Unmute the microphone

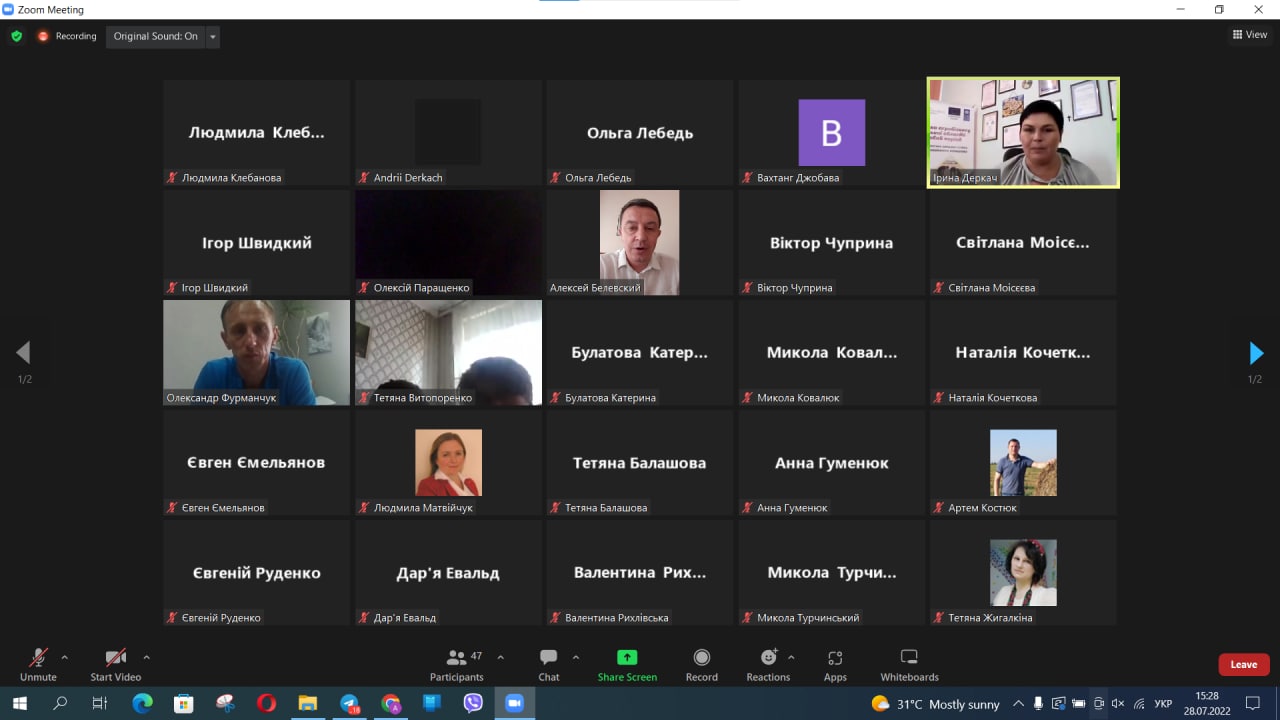pyautogui.click(x=38, y=664)
